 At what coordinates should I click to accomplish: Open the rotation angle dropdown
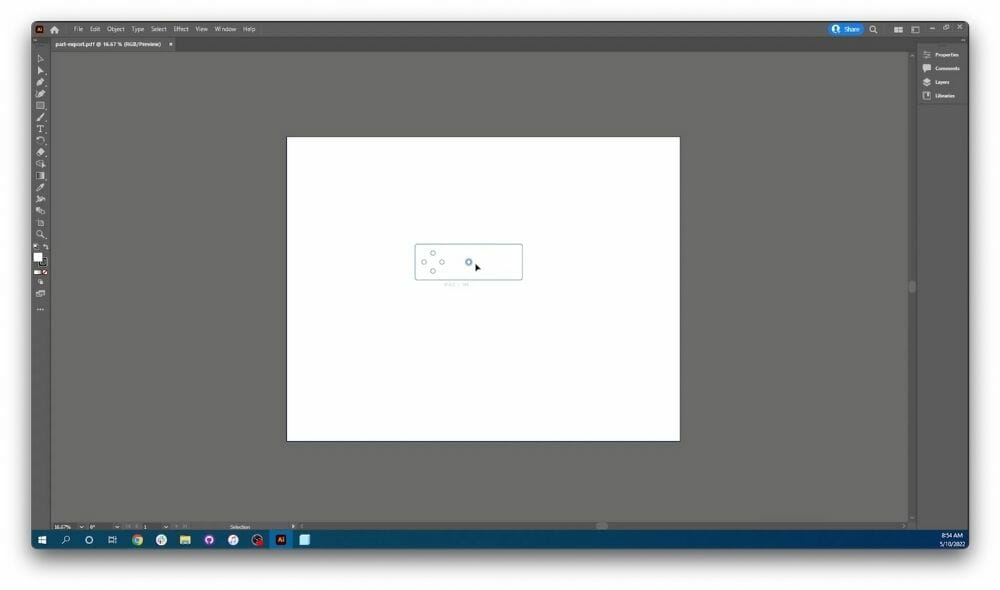(116, 526)
